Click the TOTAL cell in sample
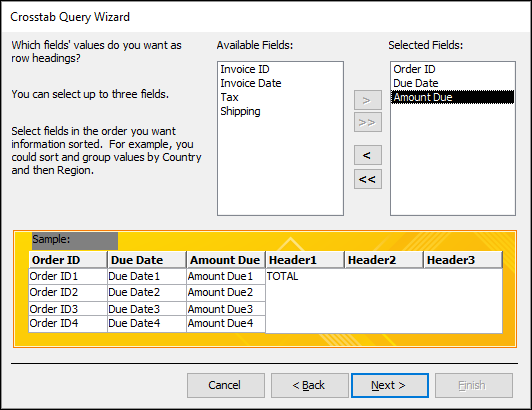The width and height of the screenshot is (532, 410). tap(282, 276)
